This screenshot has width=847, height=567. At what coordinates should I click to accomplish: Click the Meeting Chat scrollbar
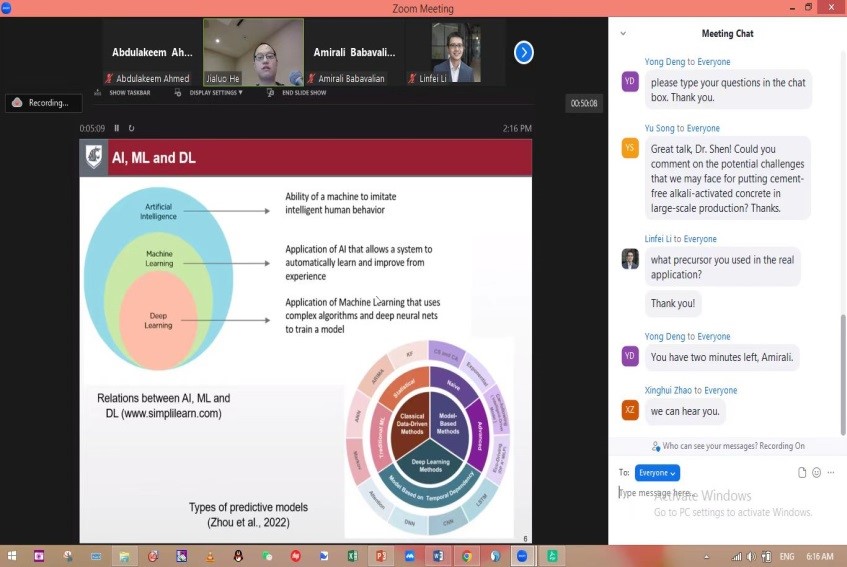click(842, 370)
